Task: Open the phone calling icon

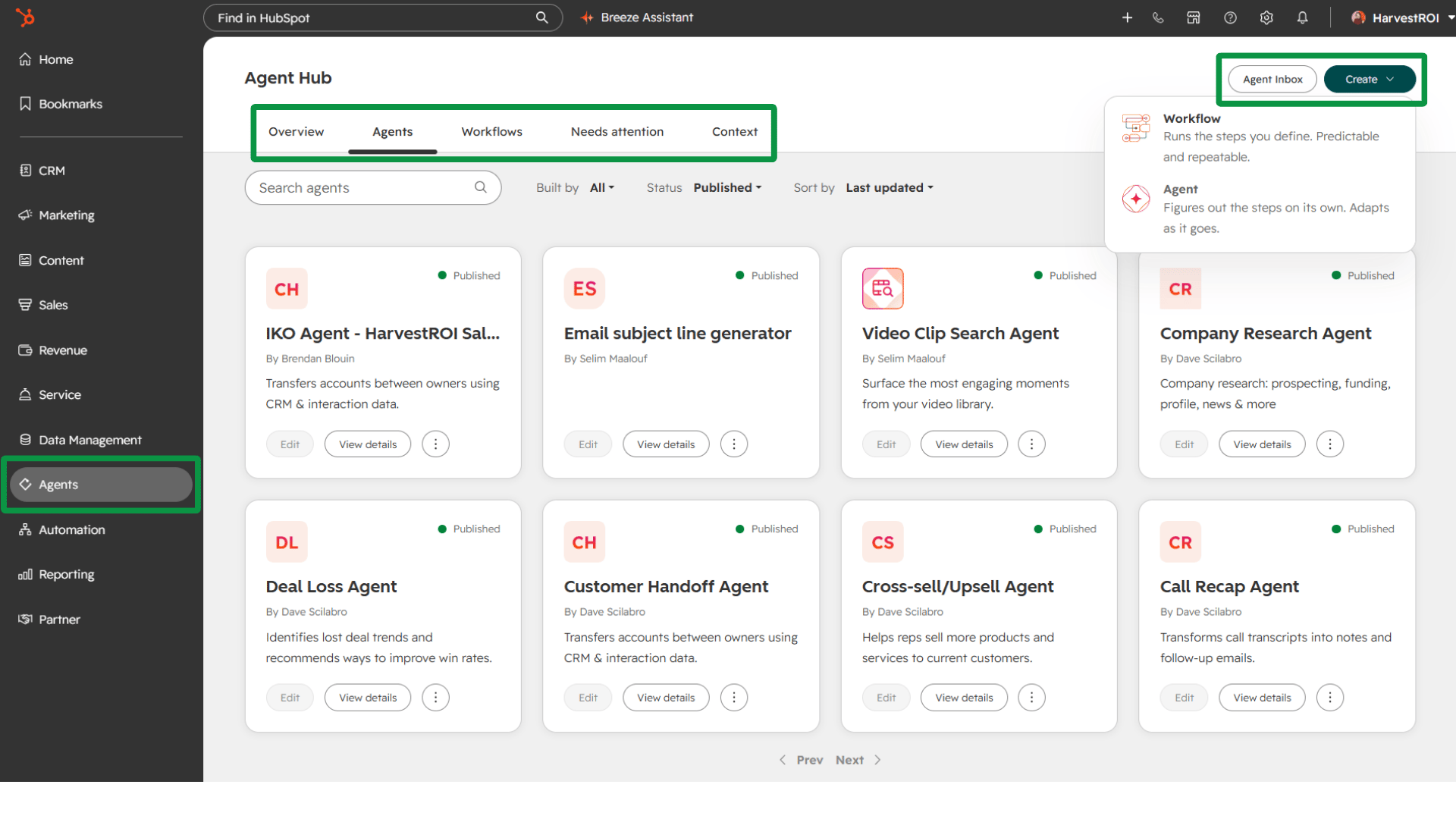Action: tap(1158, 17)
